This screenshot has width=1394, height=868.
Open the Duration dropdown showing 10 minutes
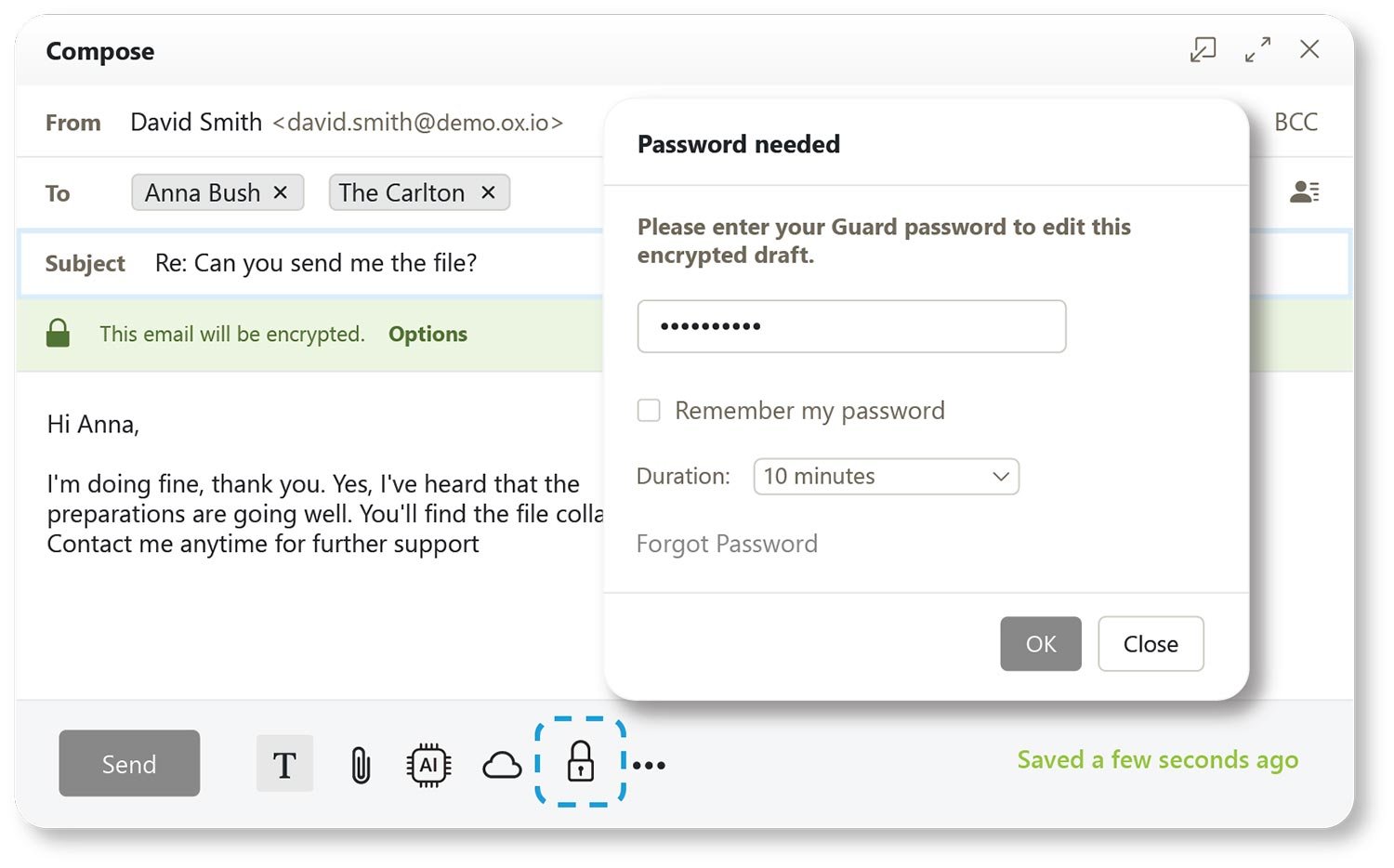coord(885,476)
